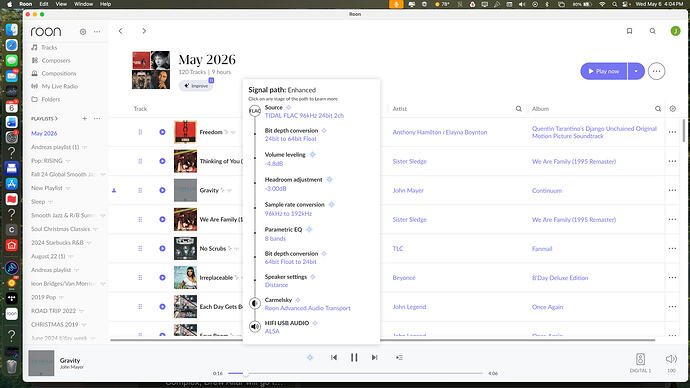Go forward with the right arrow
This screenshot has width=690, height=388.
[144, 31]
